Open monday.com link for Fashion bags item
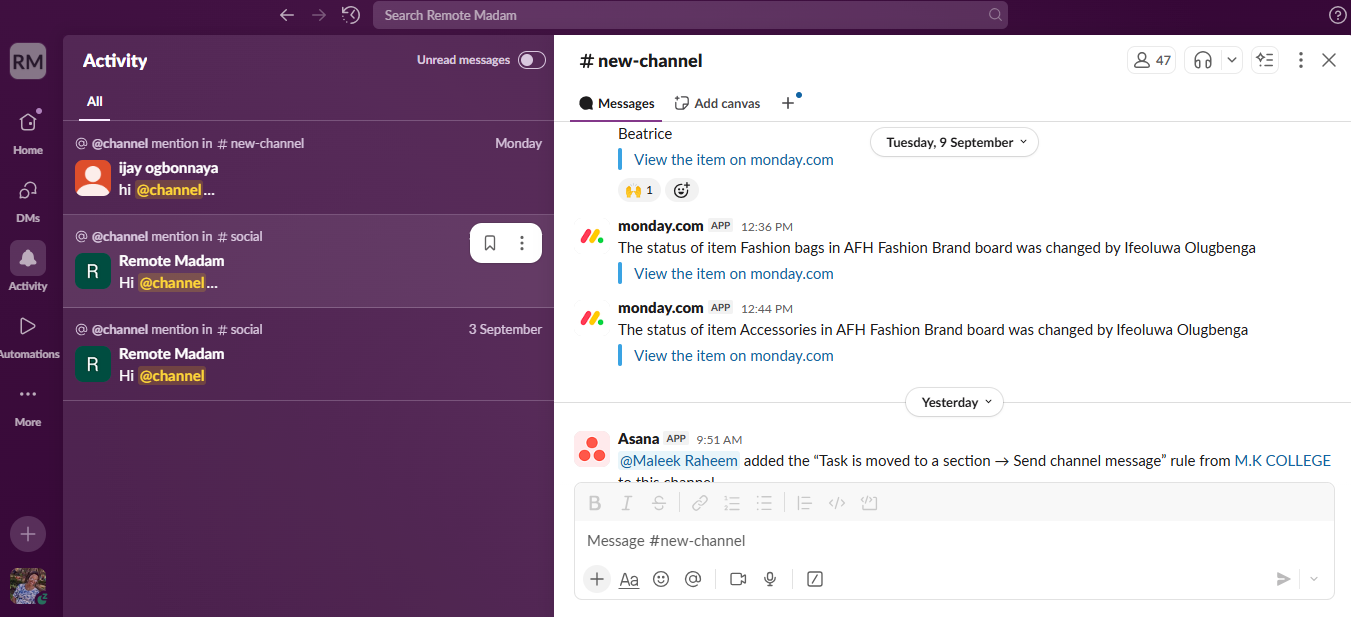1351x617 pixels. 733,273
